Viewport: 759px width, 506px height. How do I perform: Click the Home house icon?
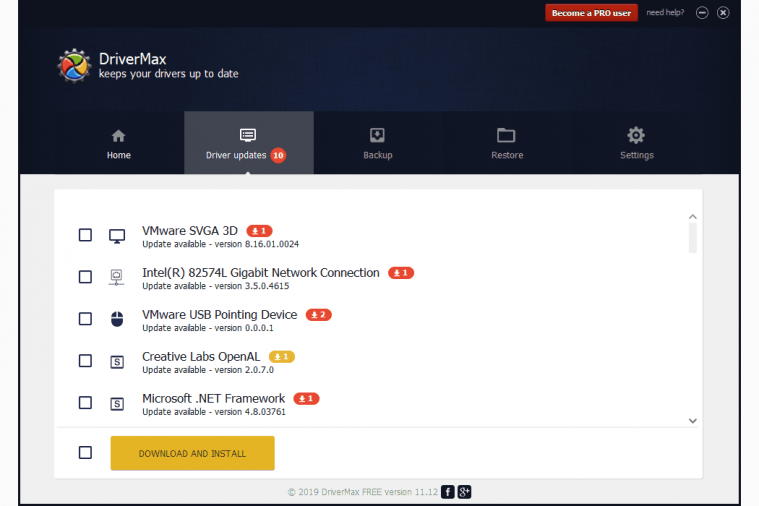[x=119, y=136]
